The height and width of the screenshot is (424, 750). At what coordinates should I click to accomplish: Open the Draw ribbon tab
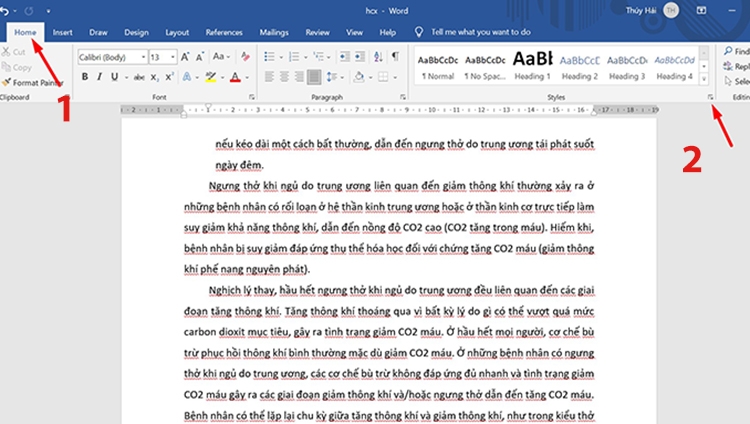click(98, 32)
